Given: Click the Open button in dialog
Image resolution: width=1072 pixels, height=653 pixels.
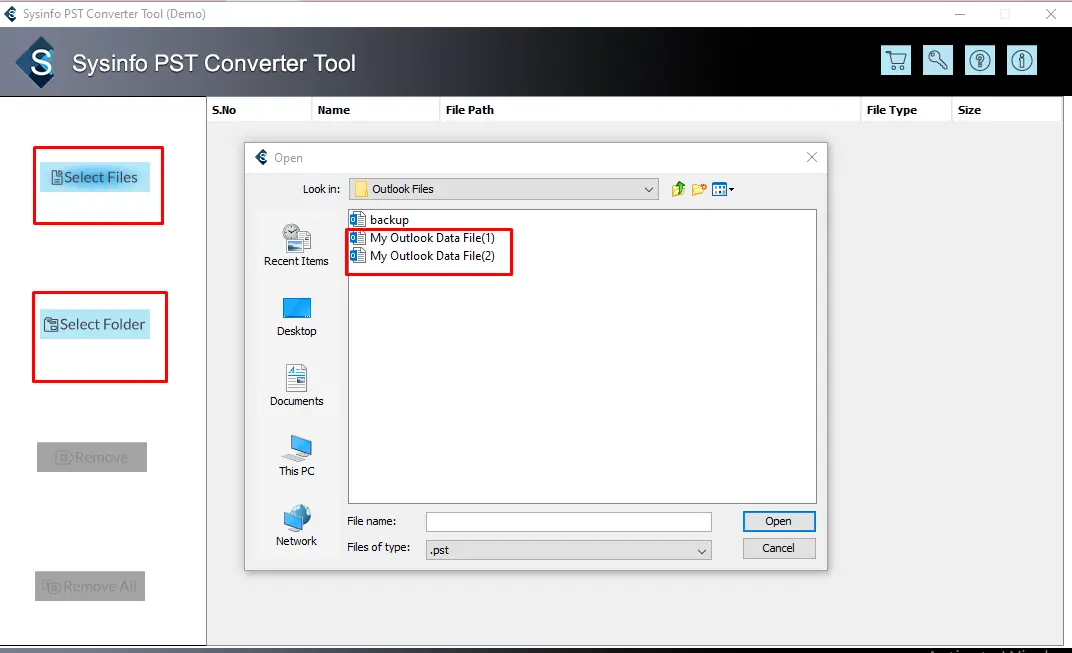Looking at the screenshot, I should (779, 521).
